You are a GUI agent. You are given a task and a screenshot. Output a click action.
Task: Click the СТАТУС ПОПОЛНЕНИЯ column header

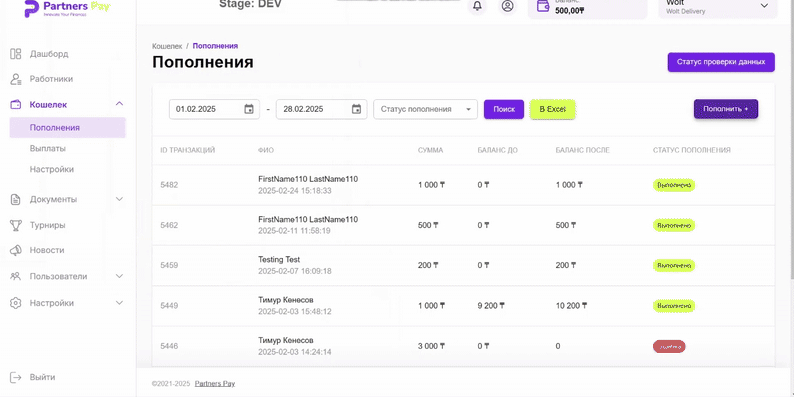point(692,150)
